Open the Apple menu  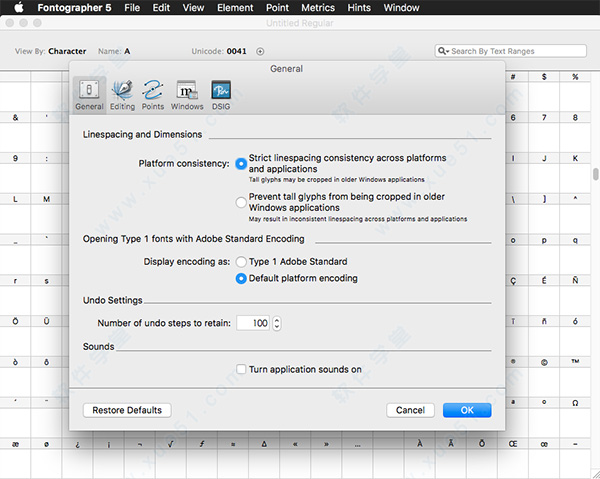click(18, 7)
